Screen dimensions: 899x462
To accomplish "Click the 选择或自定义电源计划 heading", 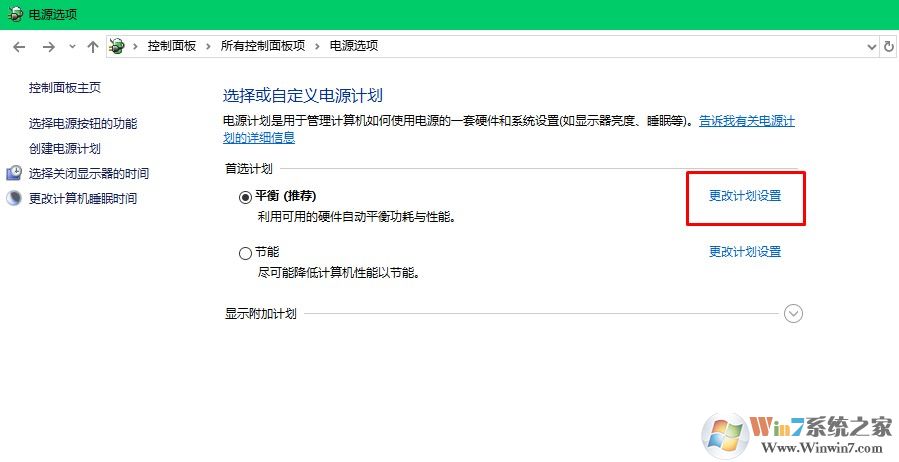I will click(x=302, y=95).
